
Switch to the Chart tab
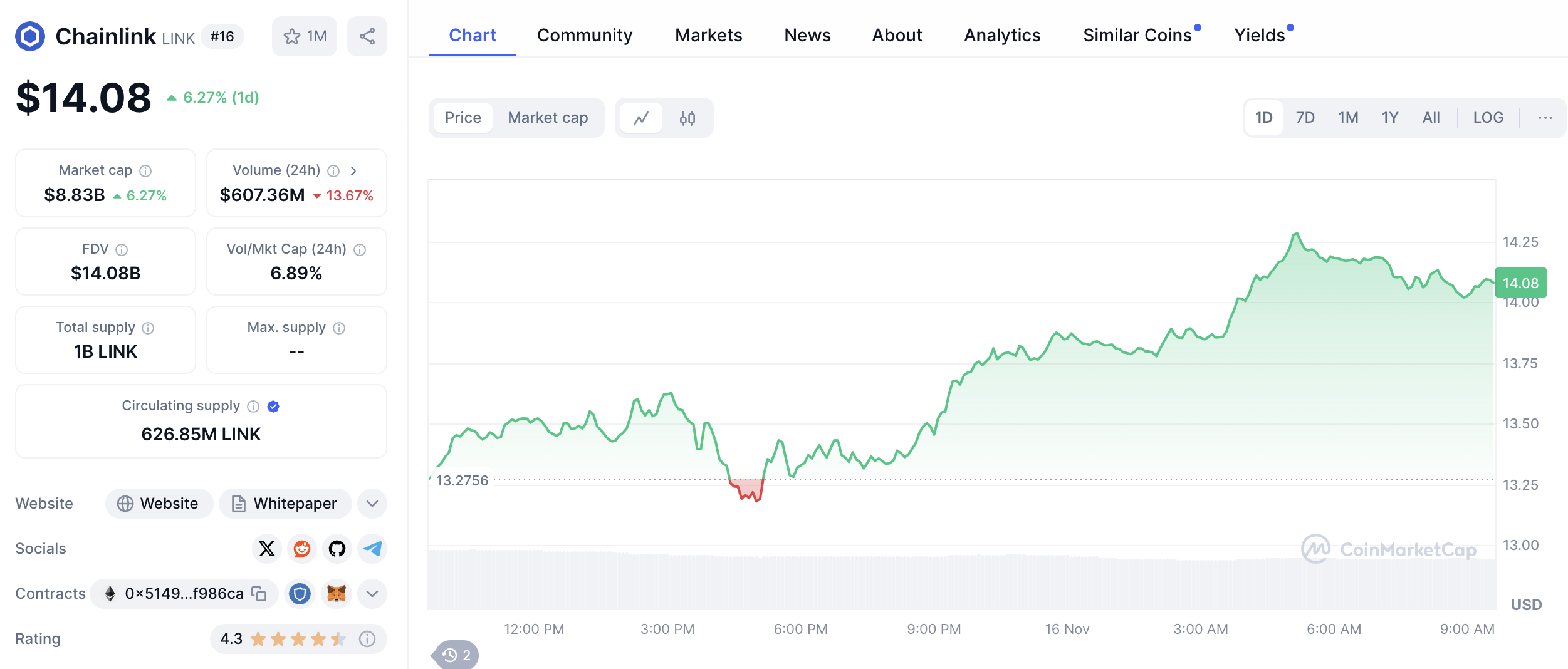[473, 35]
